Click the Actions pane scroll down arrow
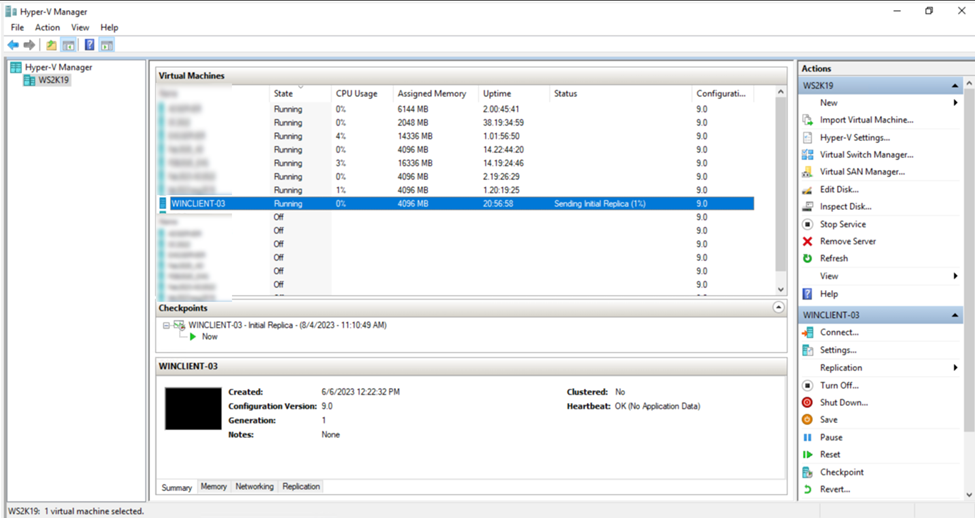Viewport: 975px width, 518px height. (969, 495)
